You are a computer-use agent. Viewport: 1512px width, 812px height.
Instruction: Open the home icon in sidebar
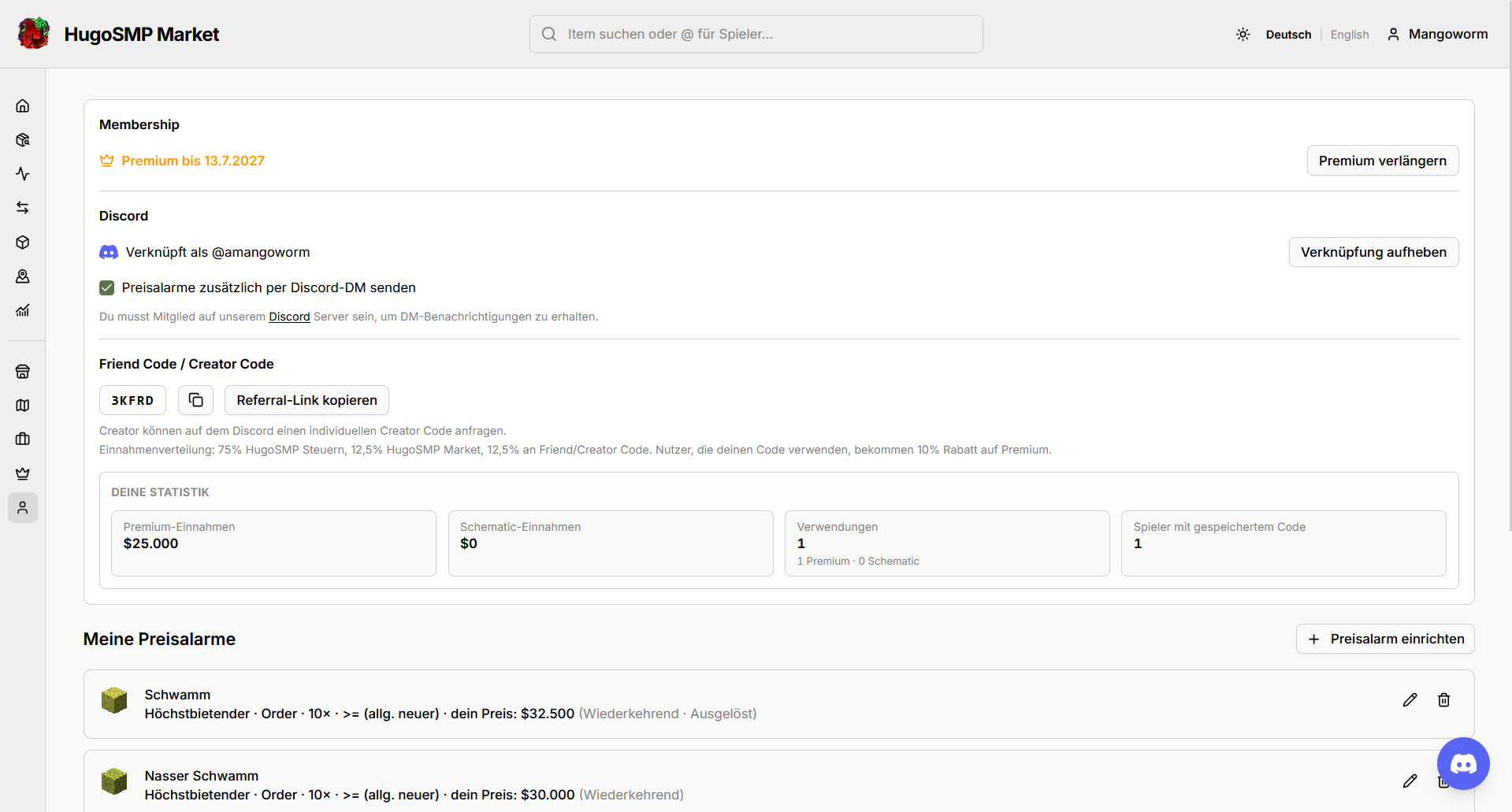[x=23, y=106]
